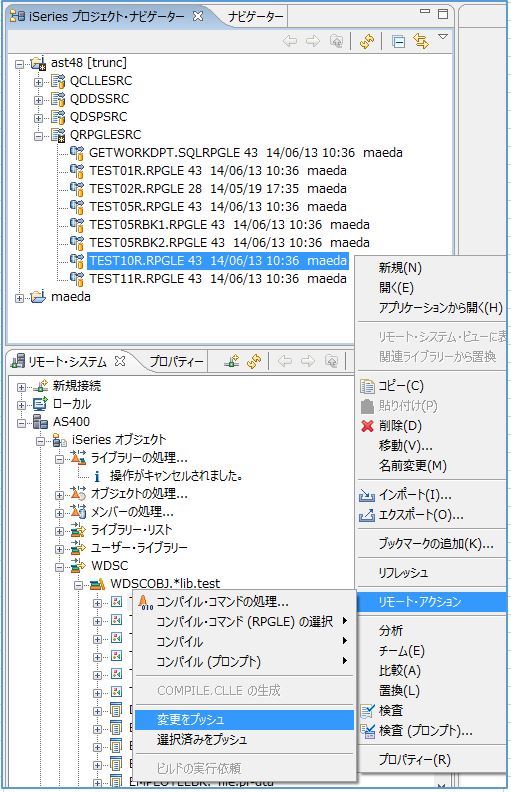Select TEST05RBK1.RPGLE member
This screenshot has height=792, width=511.
pos(229,225)
